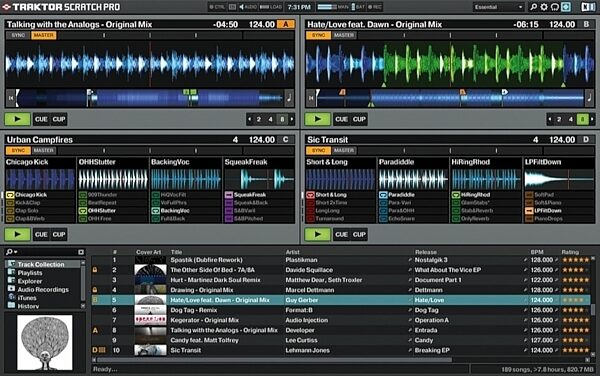
Task: Sort by the Title column header
Action: 176,252
